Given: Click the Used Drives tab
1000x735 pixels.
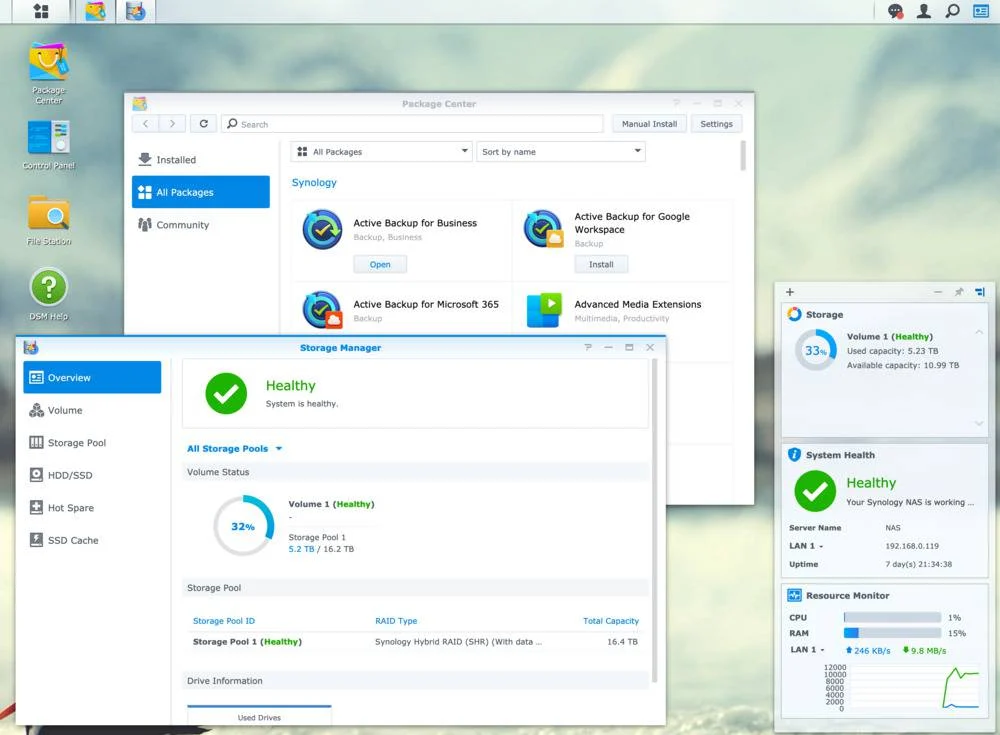Looking at the screenshot, I should 260,716.
